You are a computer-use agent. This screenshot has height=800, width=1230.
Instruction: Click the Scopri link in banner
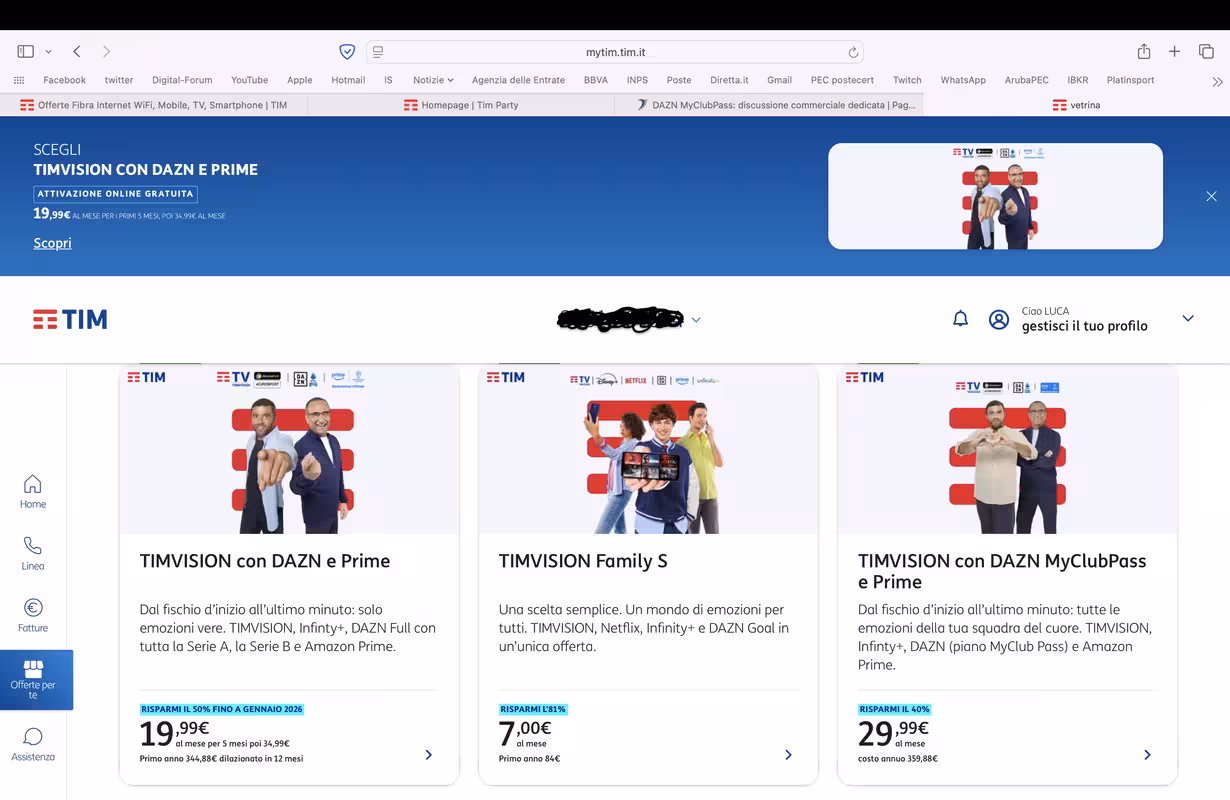tap(52, 243)
